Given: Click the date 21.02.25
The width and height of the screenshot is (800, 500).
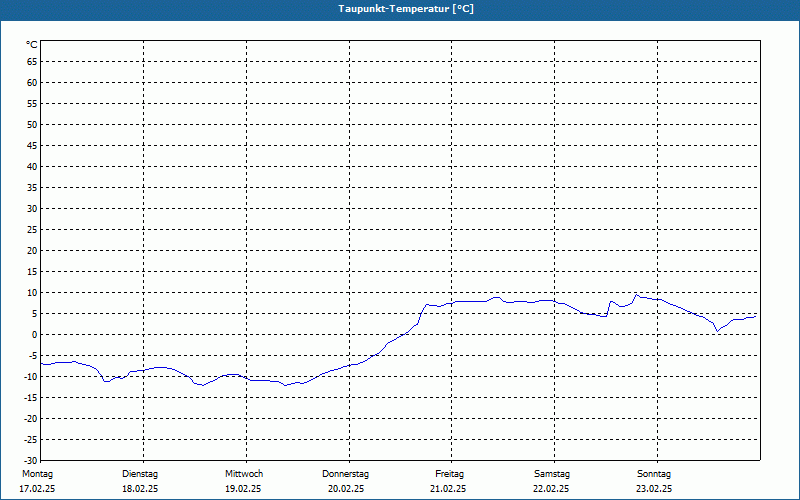Looking at the screenshot, I should (448, 489).
